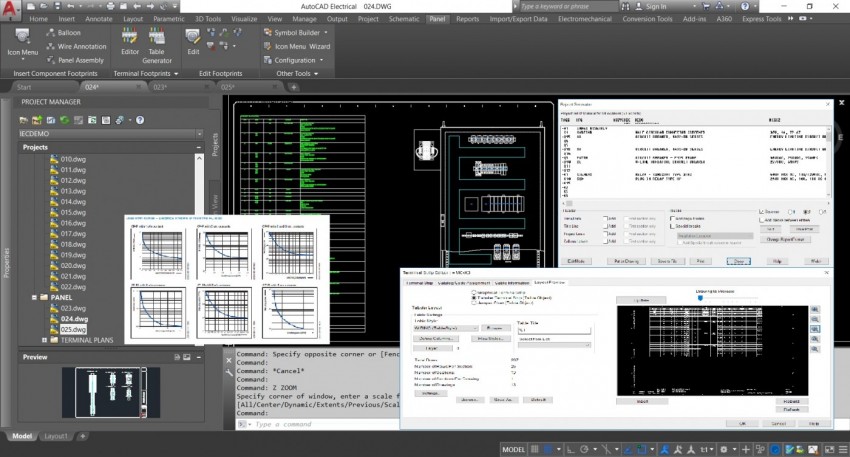Open the Icon Menu Wizard
The image size is (850, 457).
(x=297, y=47)
